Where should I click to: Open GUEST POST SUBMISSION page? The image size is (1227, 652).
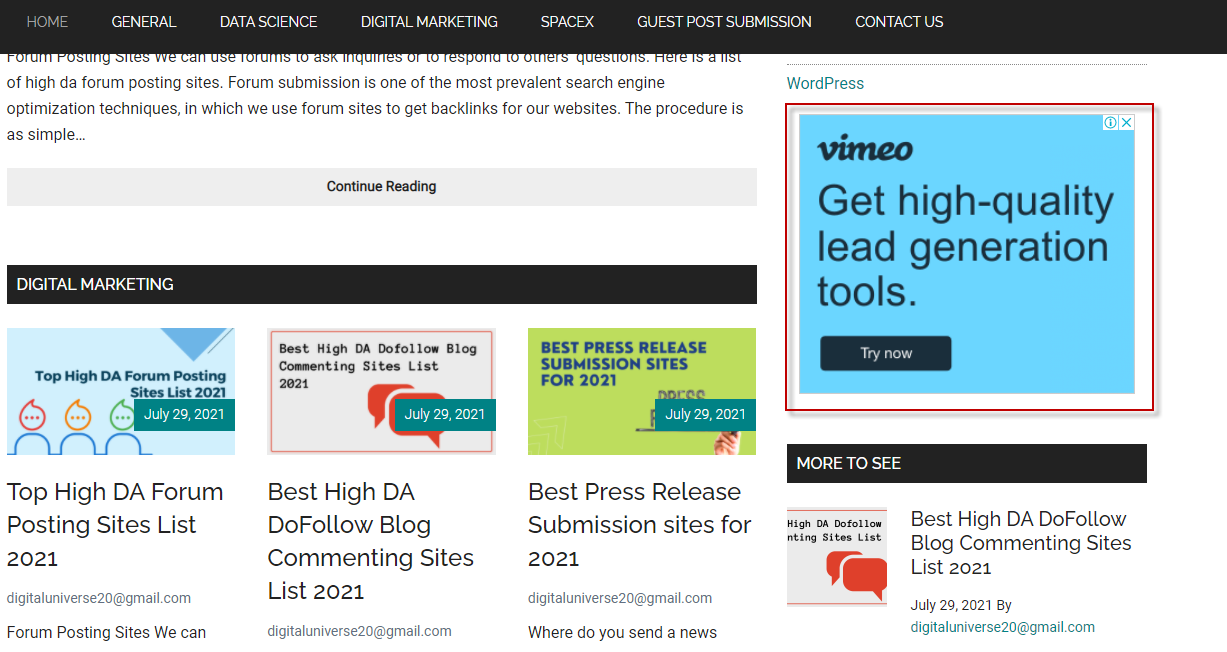(724, 21)
